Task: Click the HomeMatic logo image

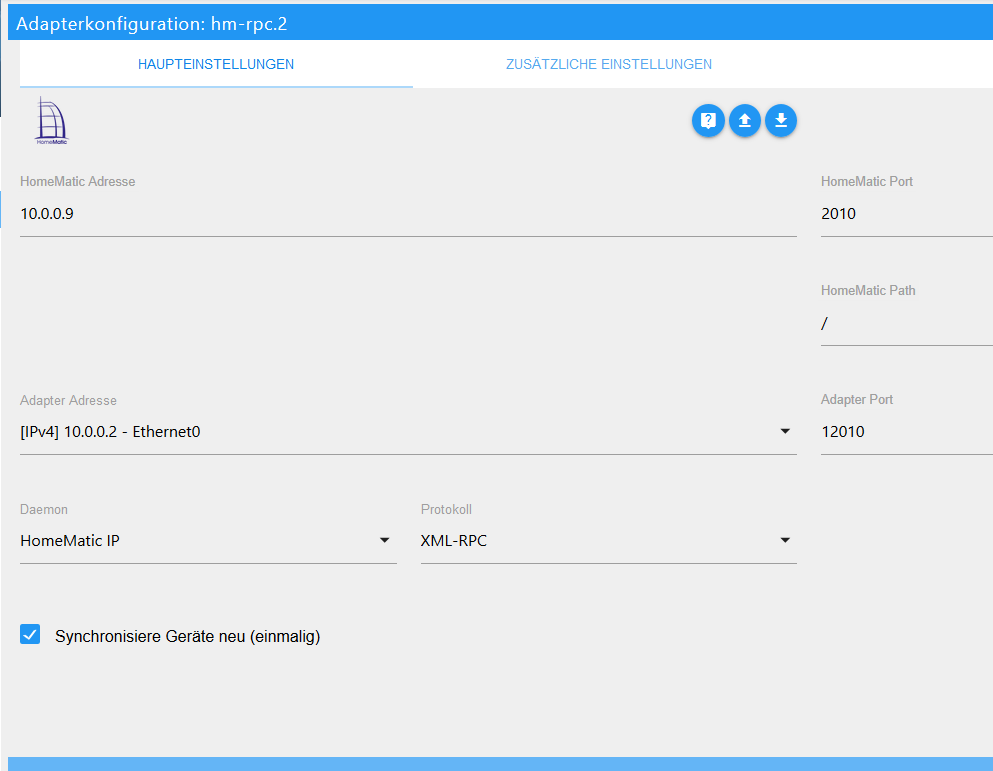Action: click(x=51, y=120)
